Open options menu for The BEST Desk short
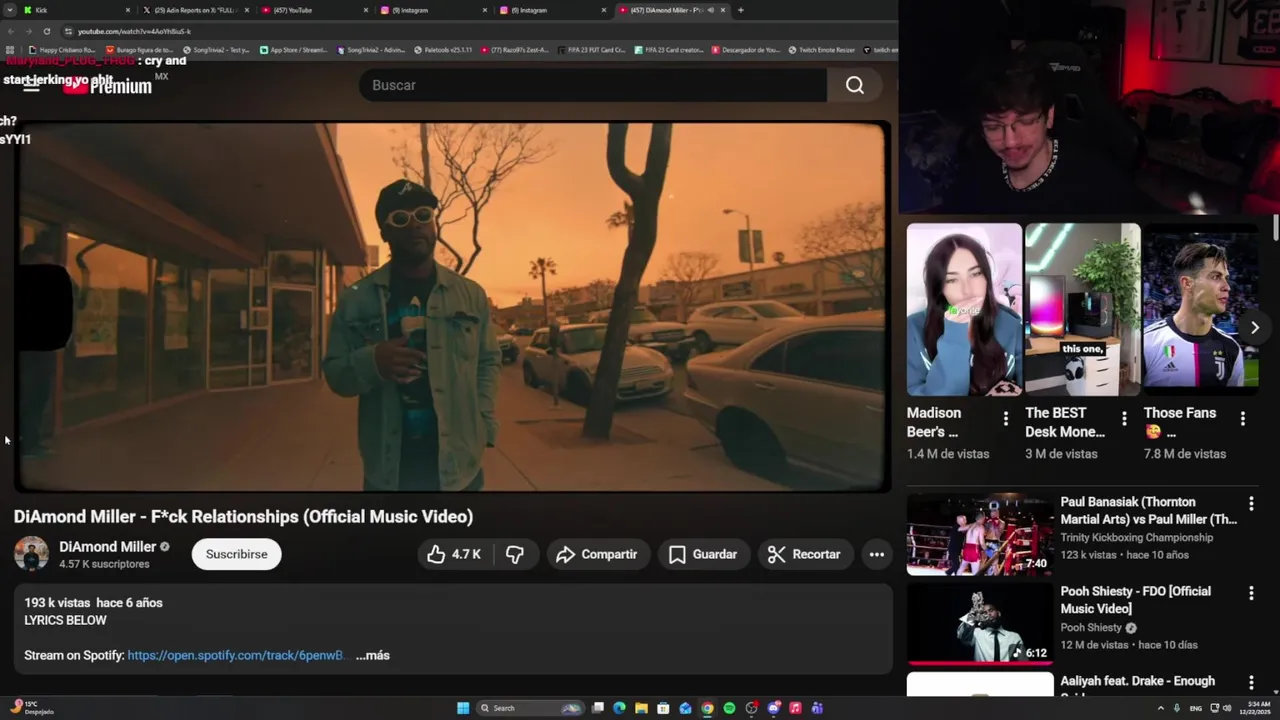The height and width of the screenshot is (720, 1280). pos(1124,419)
